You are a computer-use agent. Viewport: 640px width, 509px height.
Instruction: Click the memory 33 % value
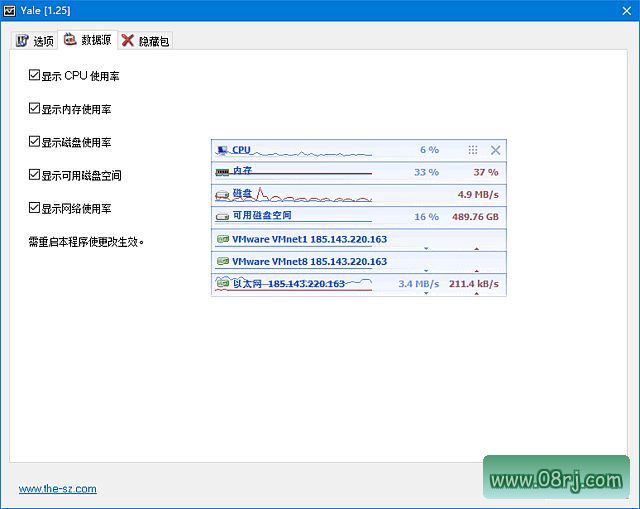427,172
